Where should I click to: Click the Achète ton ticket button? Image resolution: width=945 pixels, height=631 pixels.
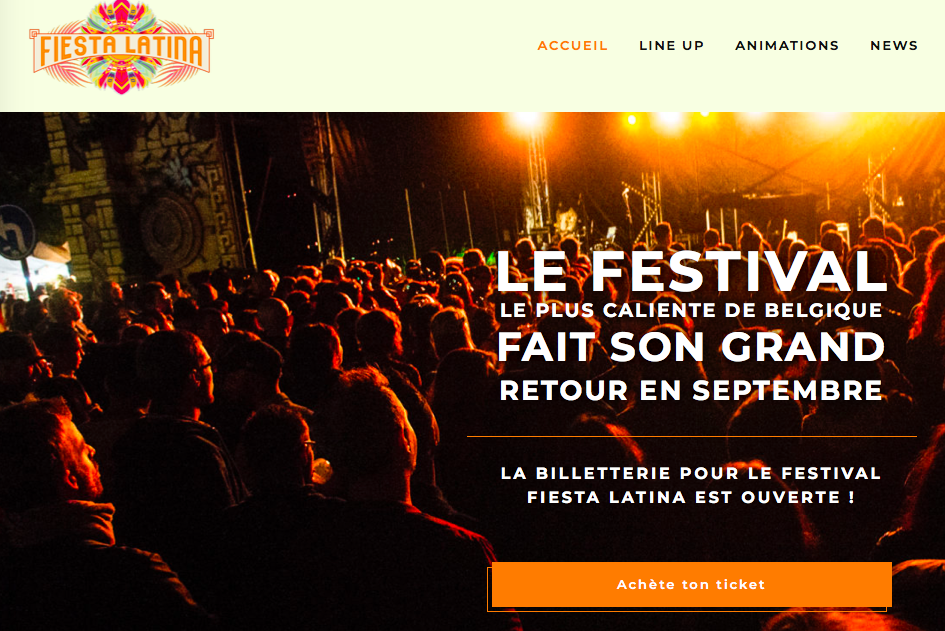coord(691,585)
